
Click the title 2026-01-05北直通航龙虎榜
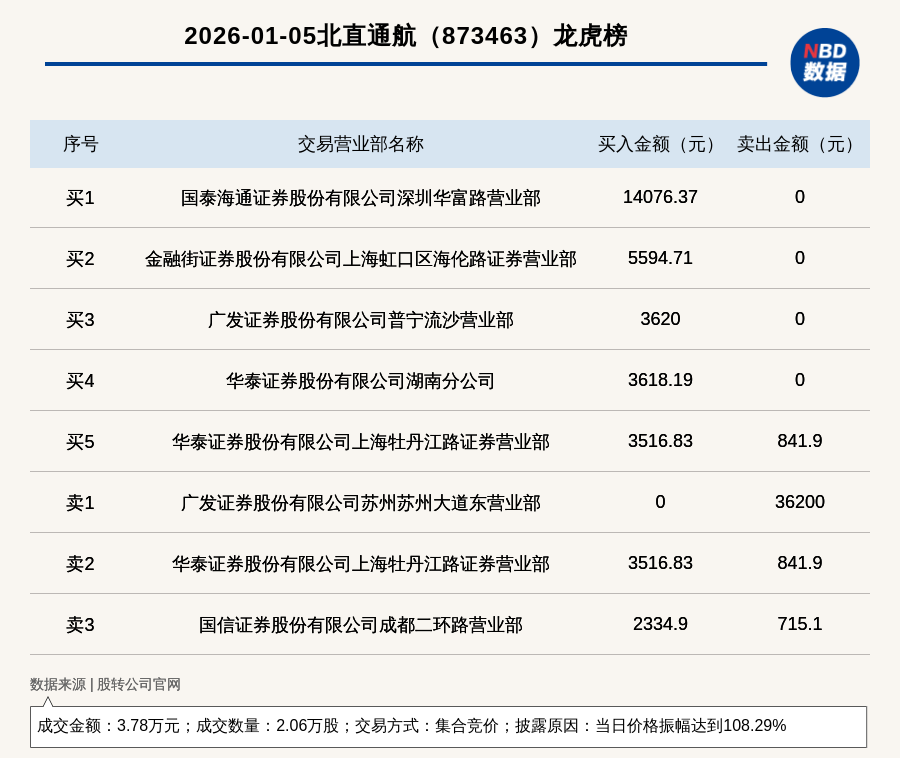[405, 36]
